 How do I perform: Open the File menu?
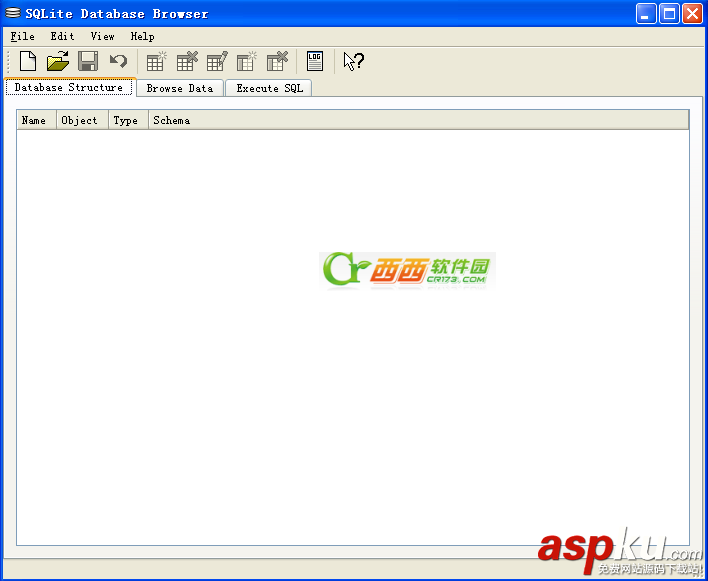(x=23, y=37)
